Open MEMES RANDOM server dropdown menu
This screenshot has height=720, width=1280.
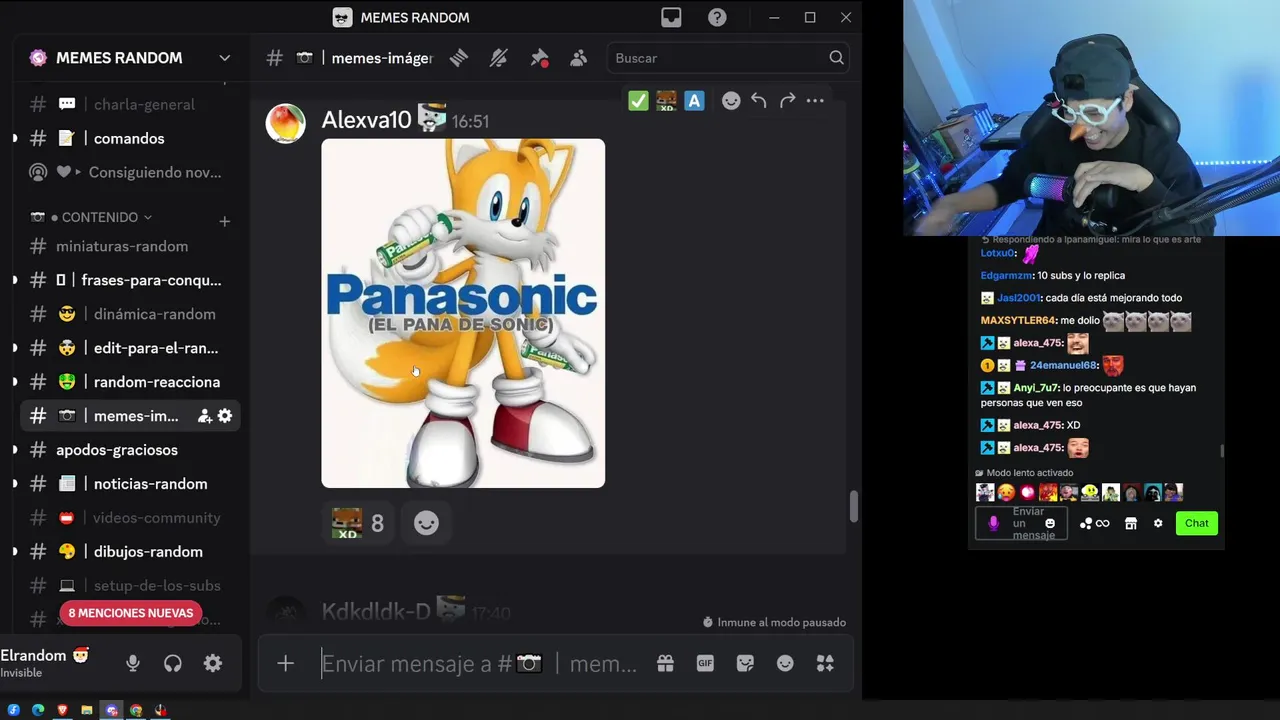point(224,58)
